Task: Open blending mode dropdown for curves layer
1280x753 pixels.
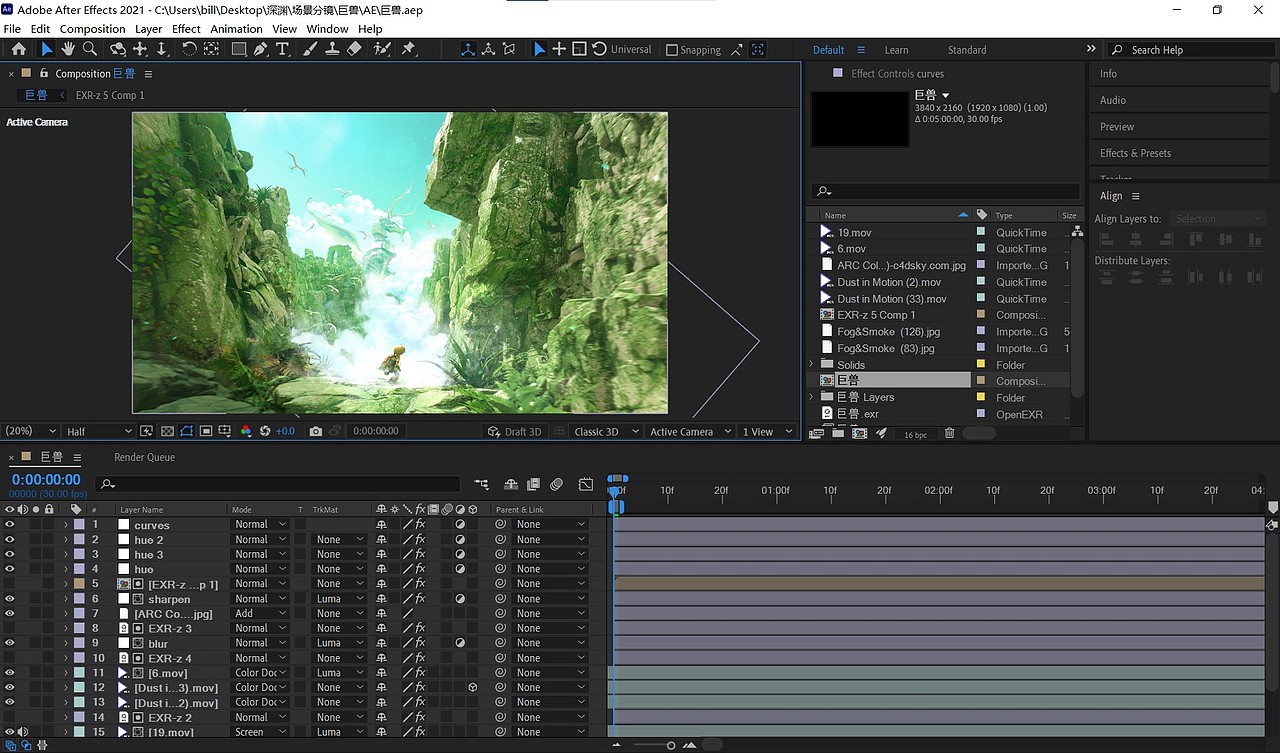Action: [x=260, y=524]
